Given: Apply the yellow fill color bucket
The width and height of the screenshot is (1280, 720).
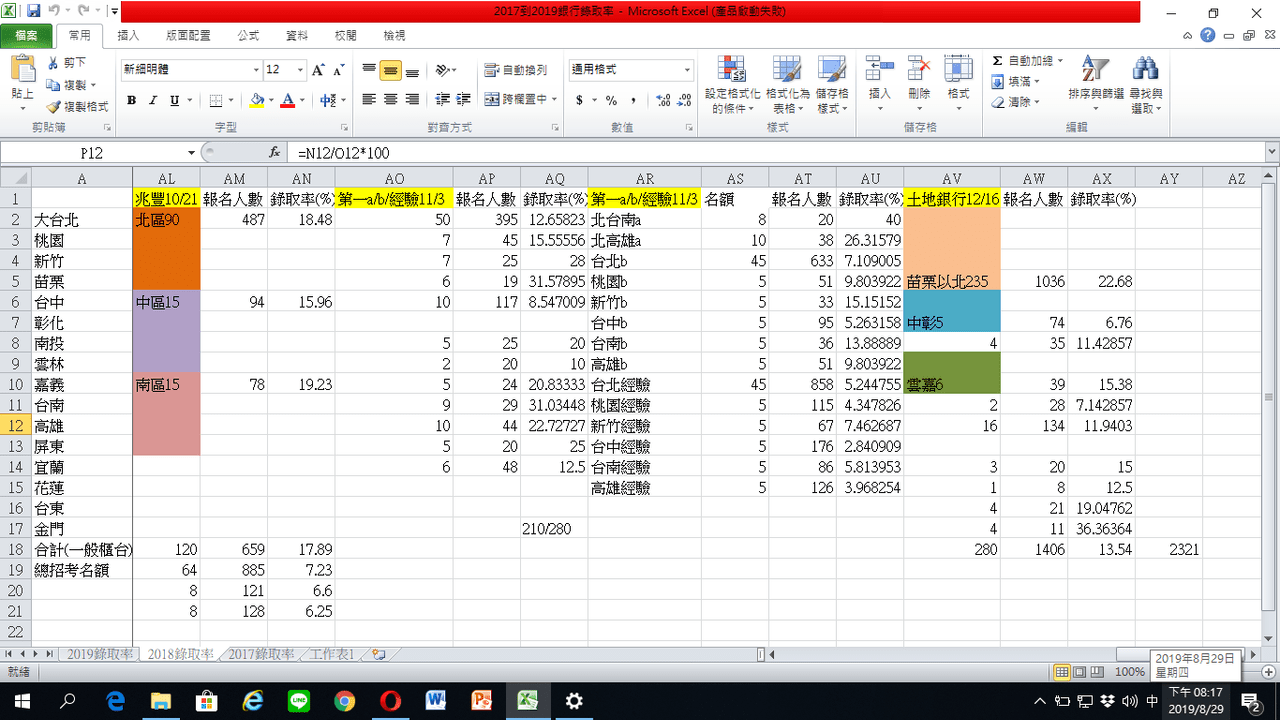Looking at the screenshot, I should click(256, 100).
